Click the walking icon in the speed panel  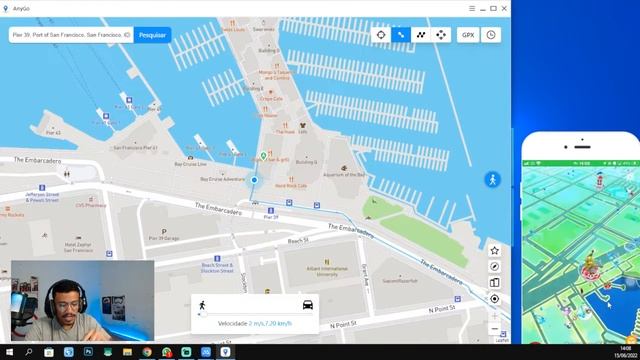point(202,305)
